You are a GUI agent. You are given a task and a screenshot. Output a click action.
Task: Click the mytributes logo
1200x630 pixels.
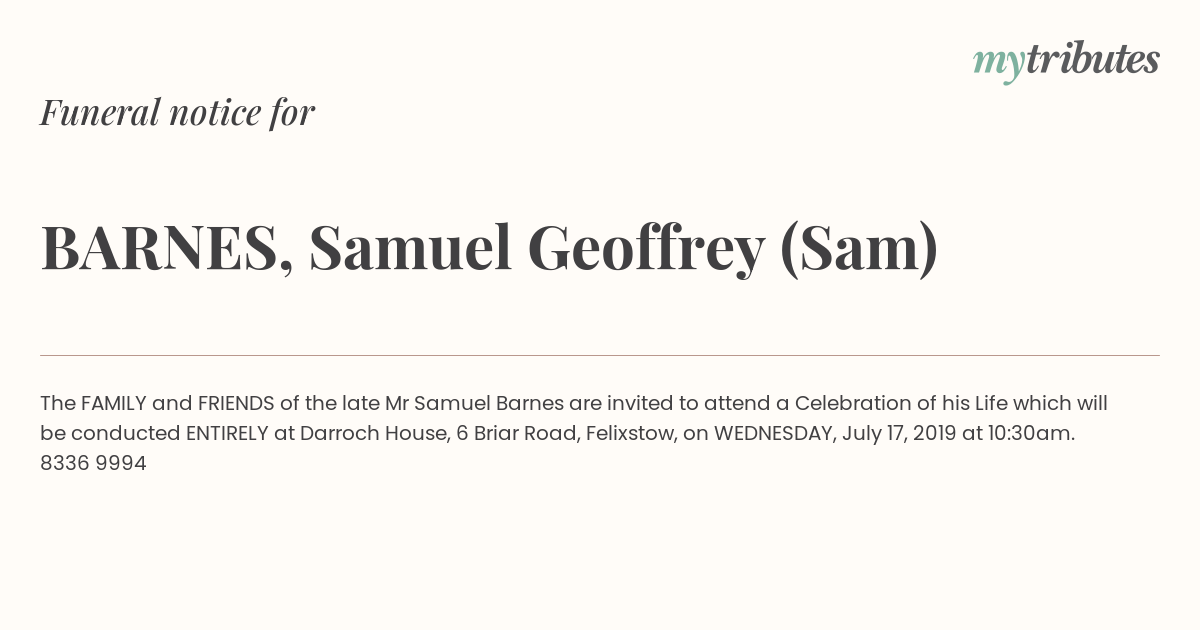coord(1066,62)
